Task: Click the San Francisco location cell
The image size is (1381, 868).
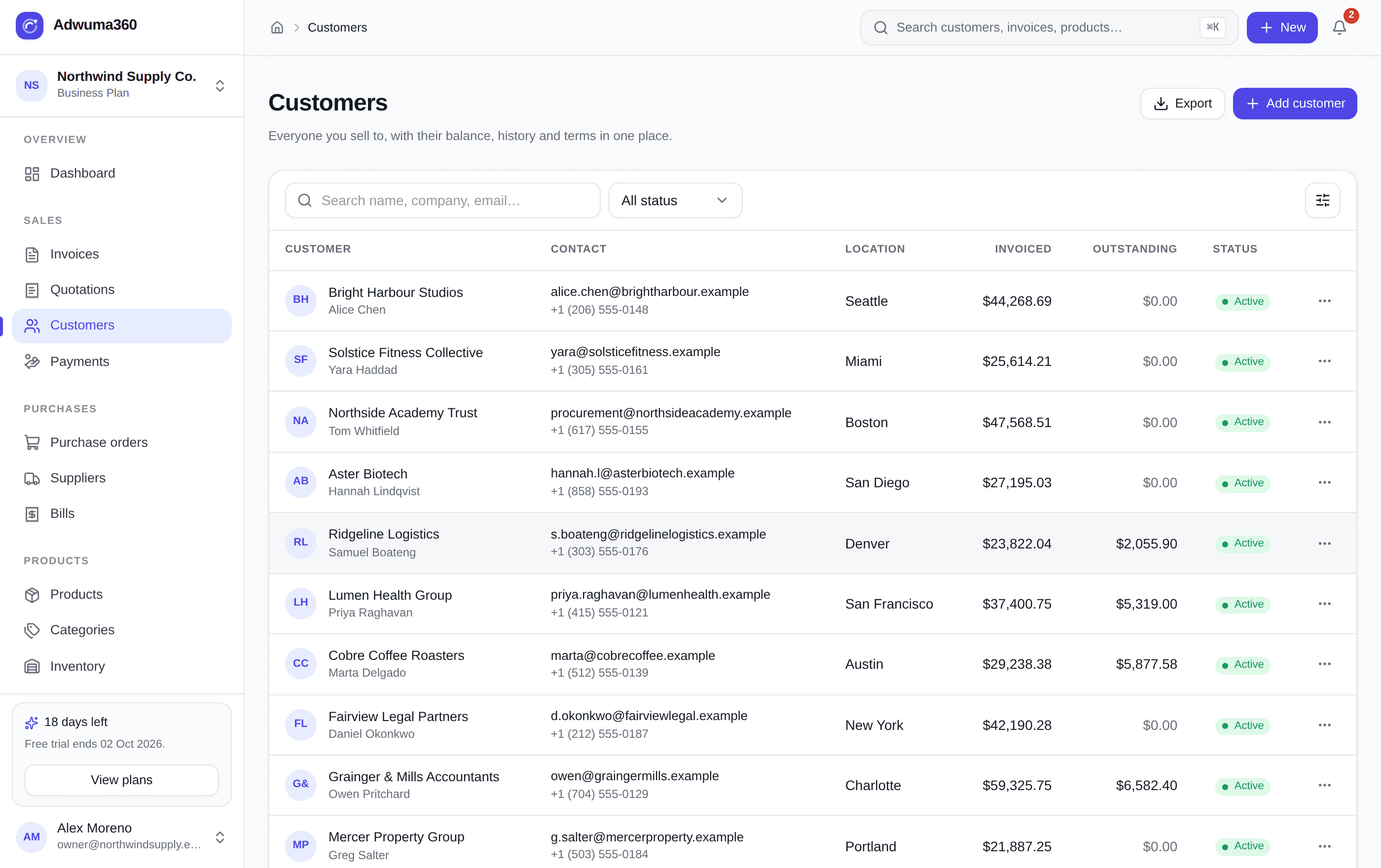Action: 889,604
